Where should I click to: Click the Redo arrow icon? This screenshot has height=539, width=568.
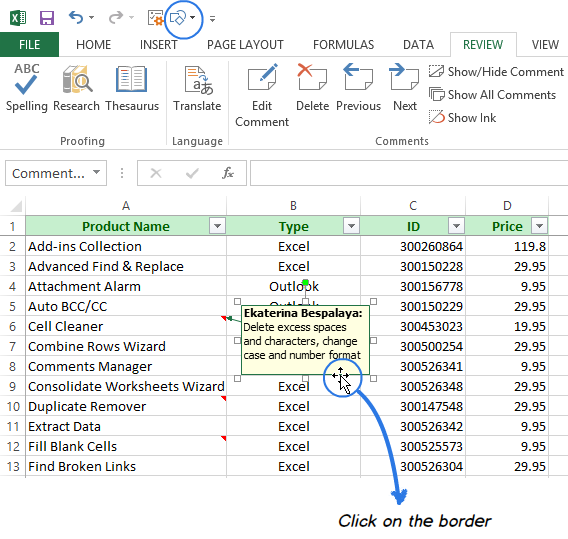pos(116,17)
